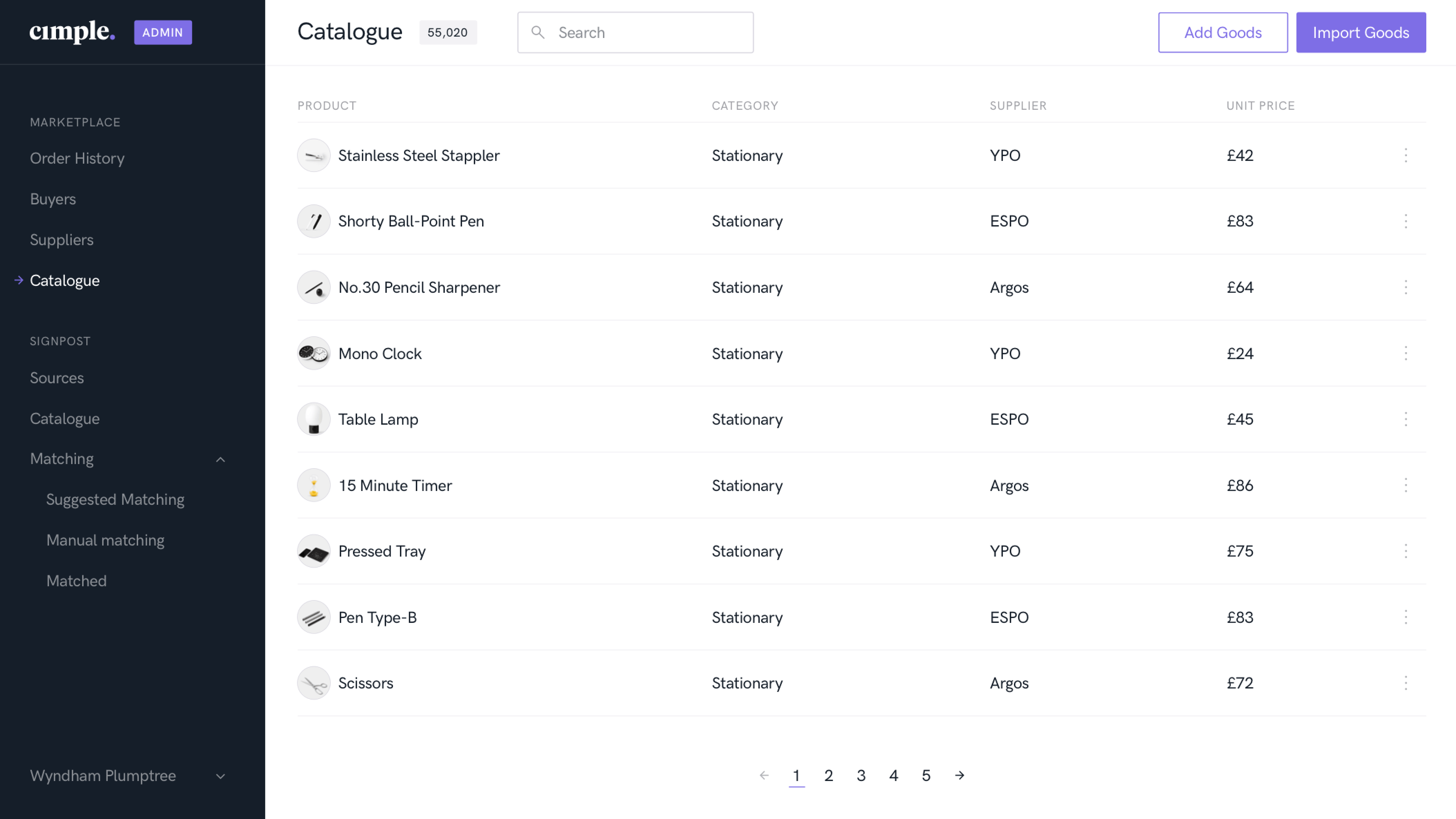This screenshot has height=819, width=1456.
Task: Click the cimple logo
Action: point(72,32)
